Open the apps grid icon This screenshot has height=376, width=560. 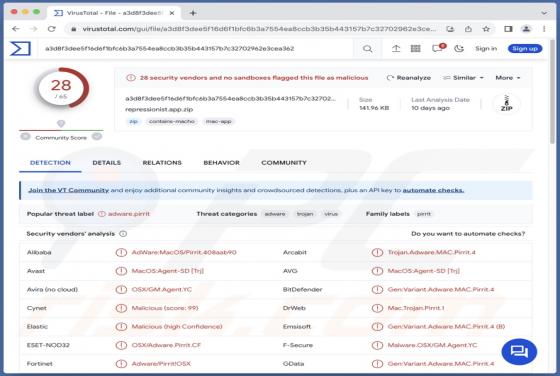tap(415, 49)
